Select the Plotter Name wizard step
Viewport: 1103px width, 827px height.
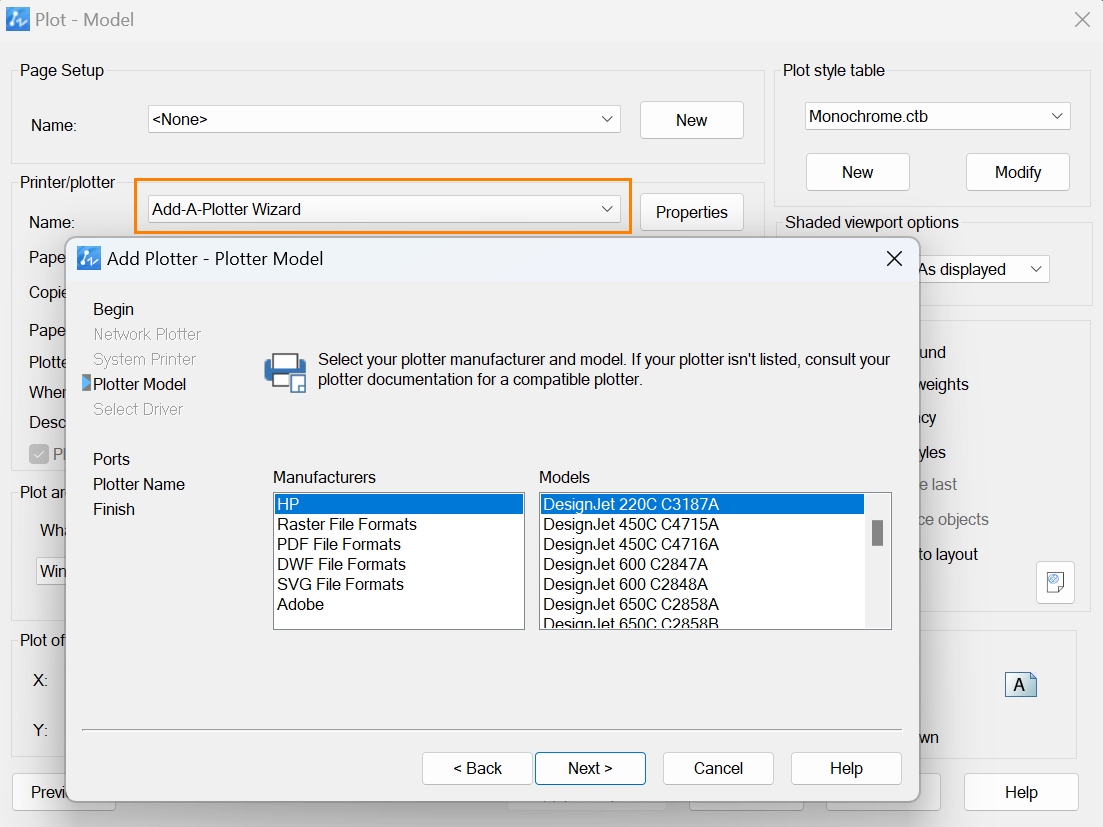[x=139, y=485]
